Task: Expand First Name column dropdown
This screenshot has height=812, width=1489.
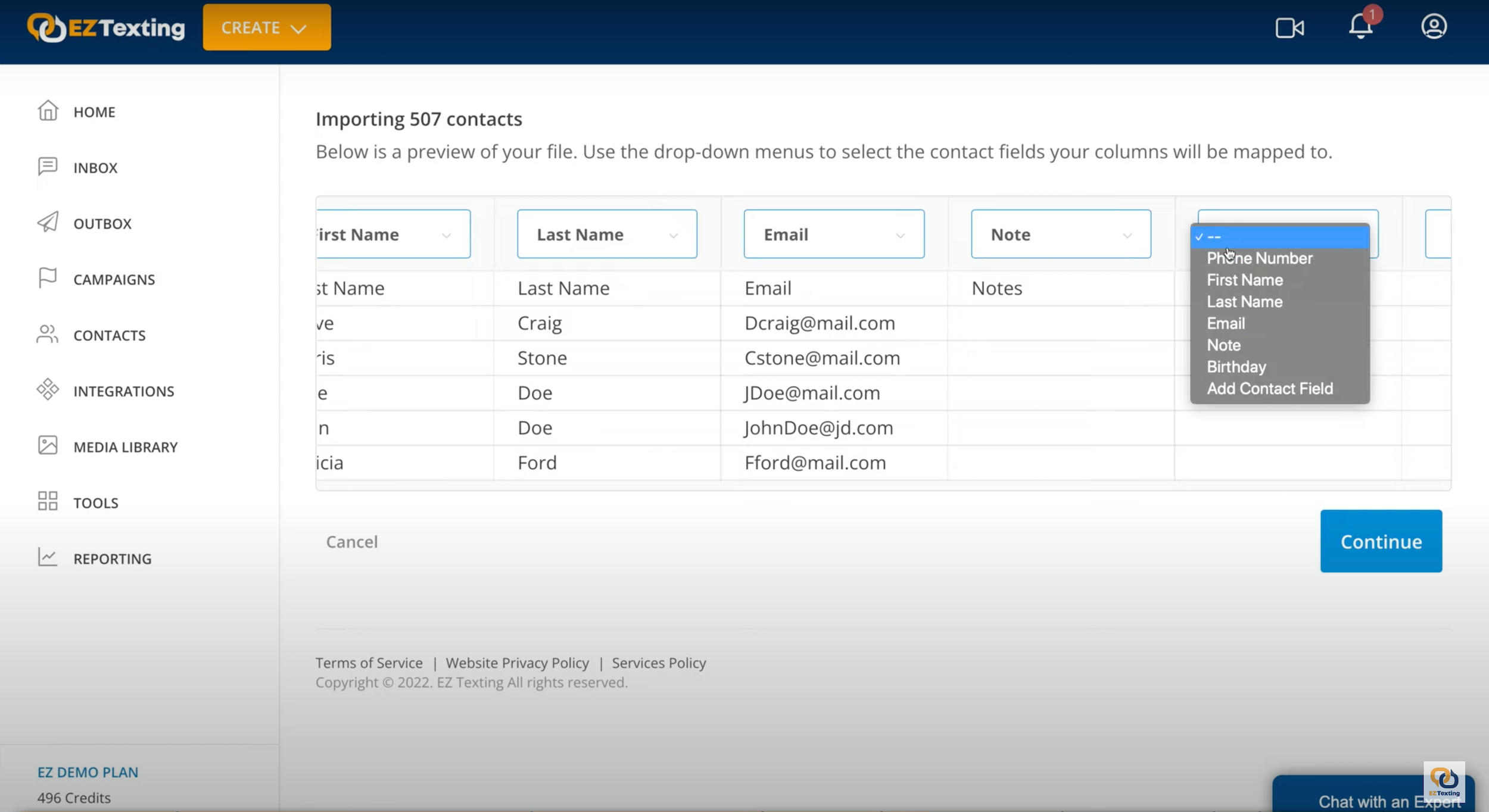Action: pyautogui.click(x=447, y=234)
